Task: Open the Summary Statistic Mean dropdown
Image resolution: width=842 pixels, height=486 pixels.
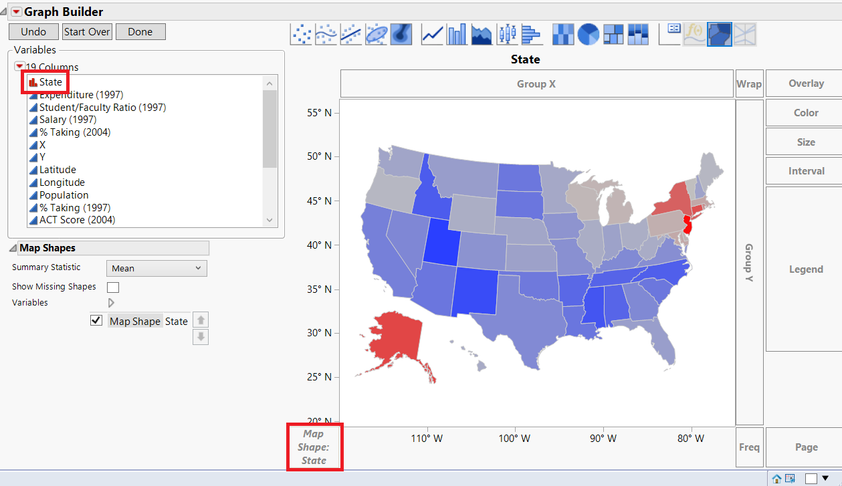Action: [156, 268]
